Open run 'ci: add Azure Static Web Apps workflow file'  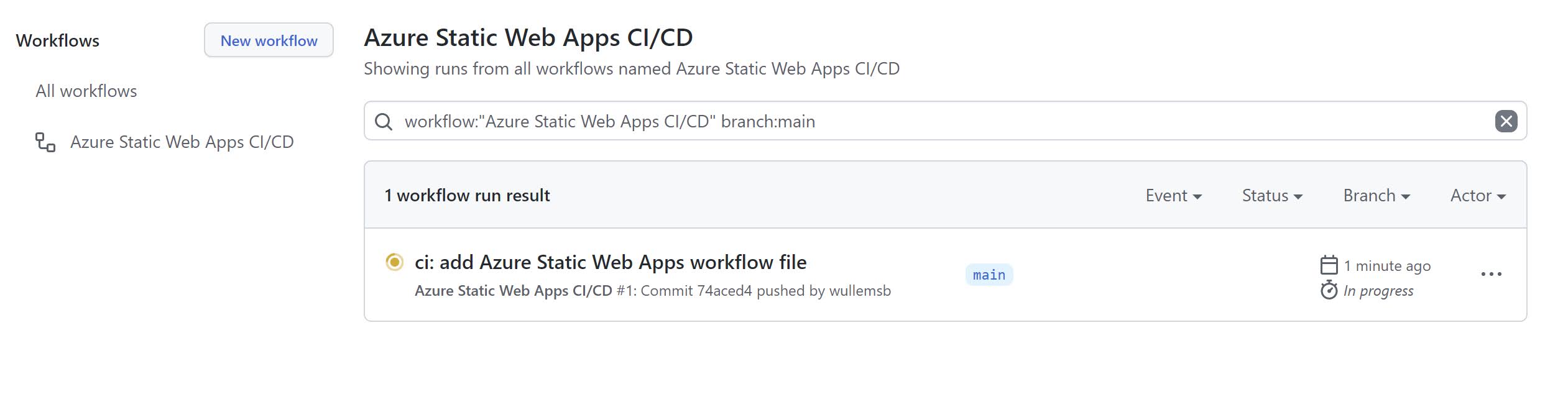610,262
